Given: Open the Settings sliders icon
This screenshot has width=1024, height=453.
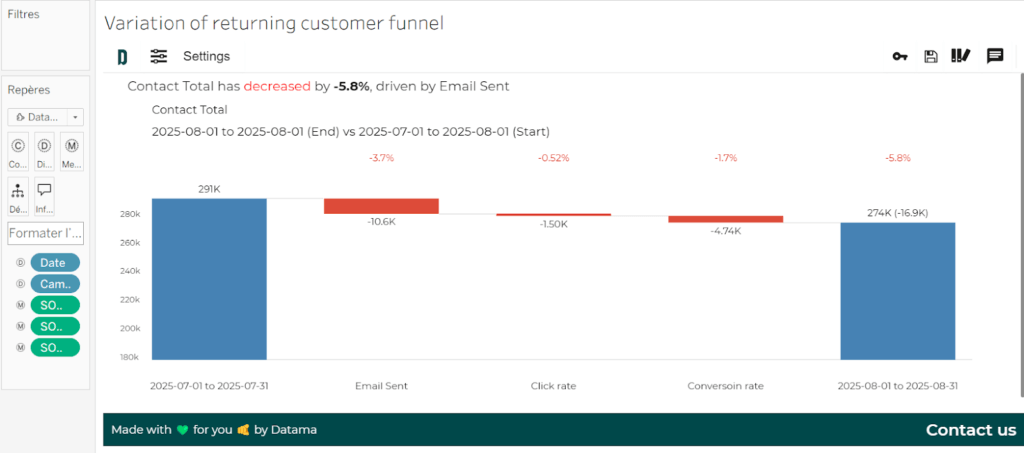Looking at the screenshot, I should [159, 56].
